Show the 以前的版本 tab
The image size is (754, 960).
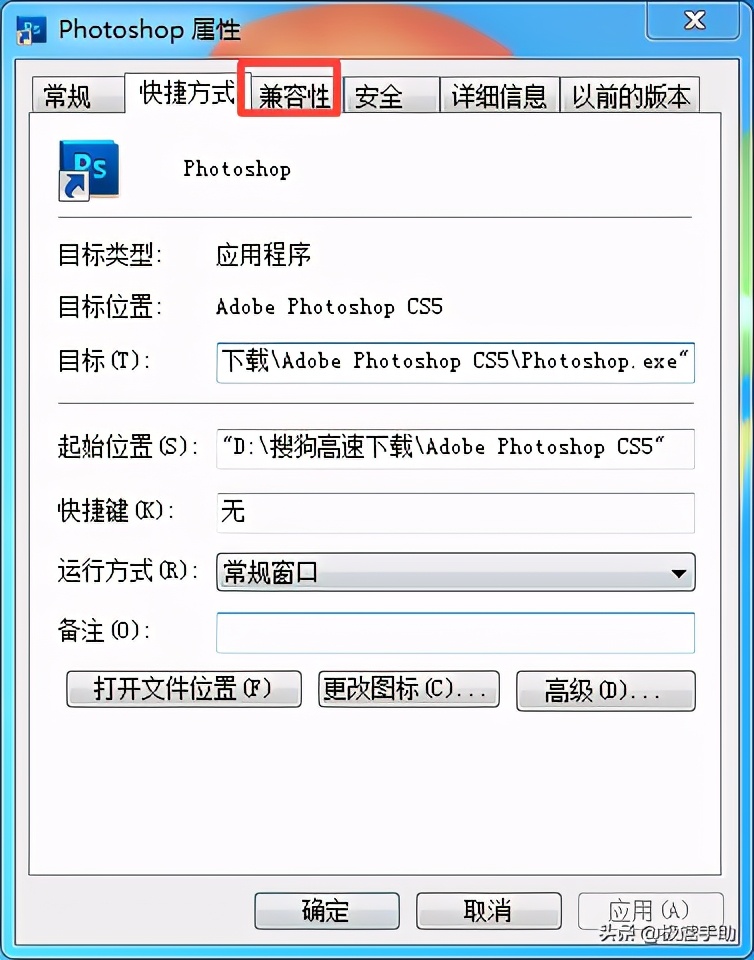tap(630, 96)
